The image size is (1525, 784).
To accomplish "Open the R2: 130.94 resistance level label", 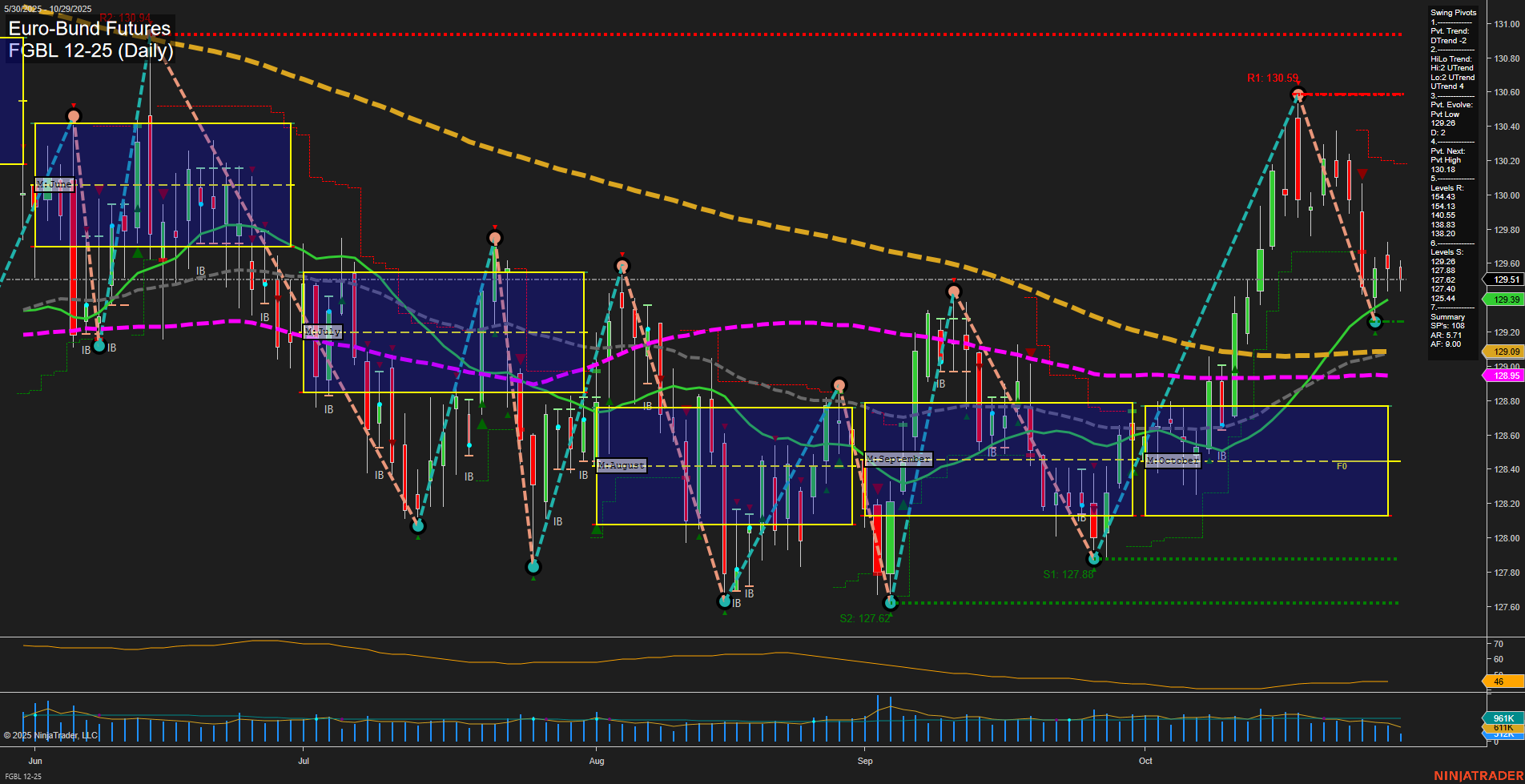I will tap(124, 16).
